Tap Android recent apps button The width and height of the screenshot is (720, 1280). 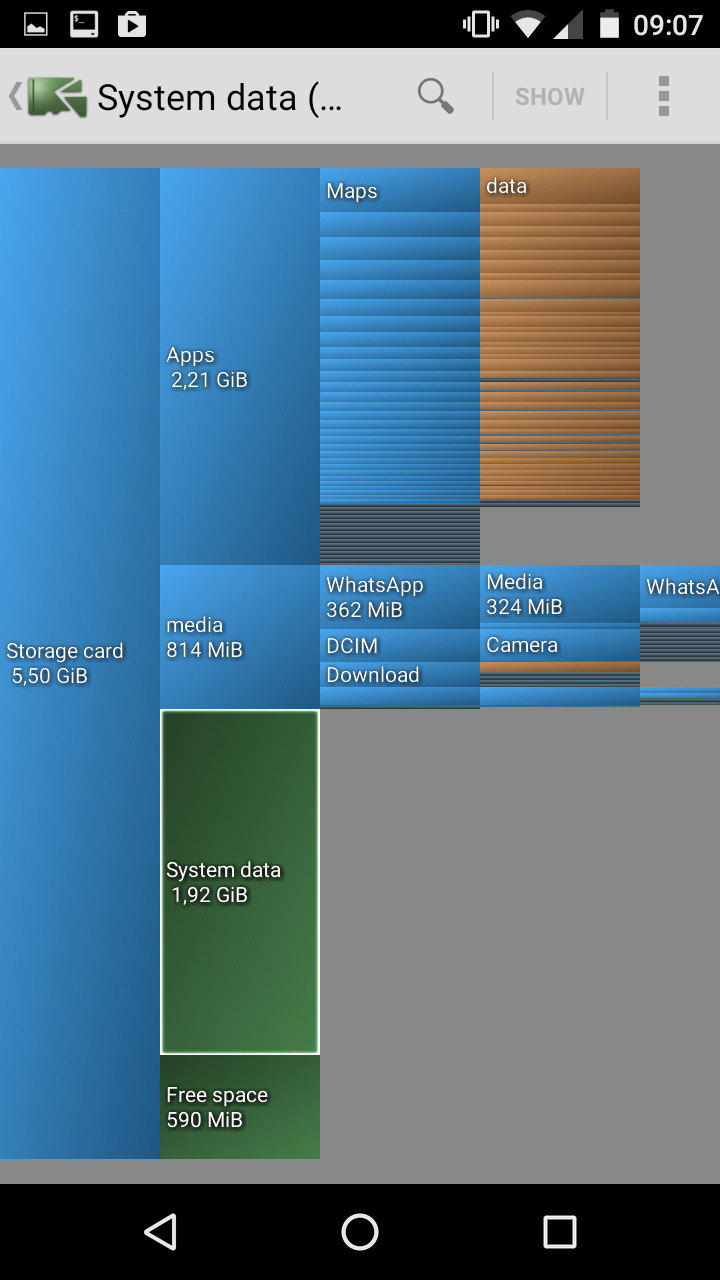pos(560,1232)
